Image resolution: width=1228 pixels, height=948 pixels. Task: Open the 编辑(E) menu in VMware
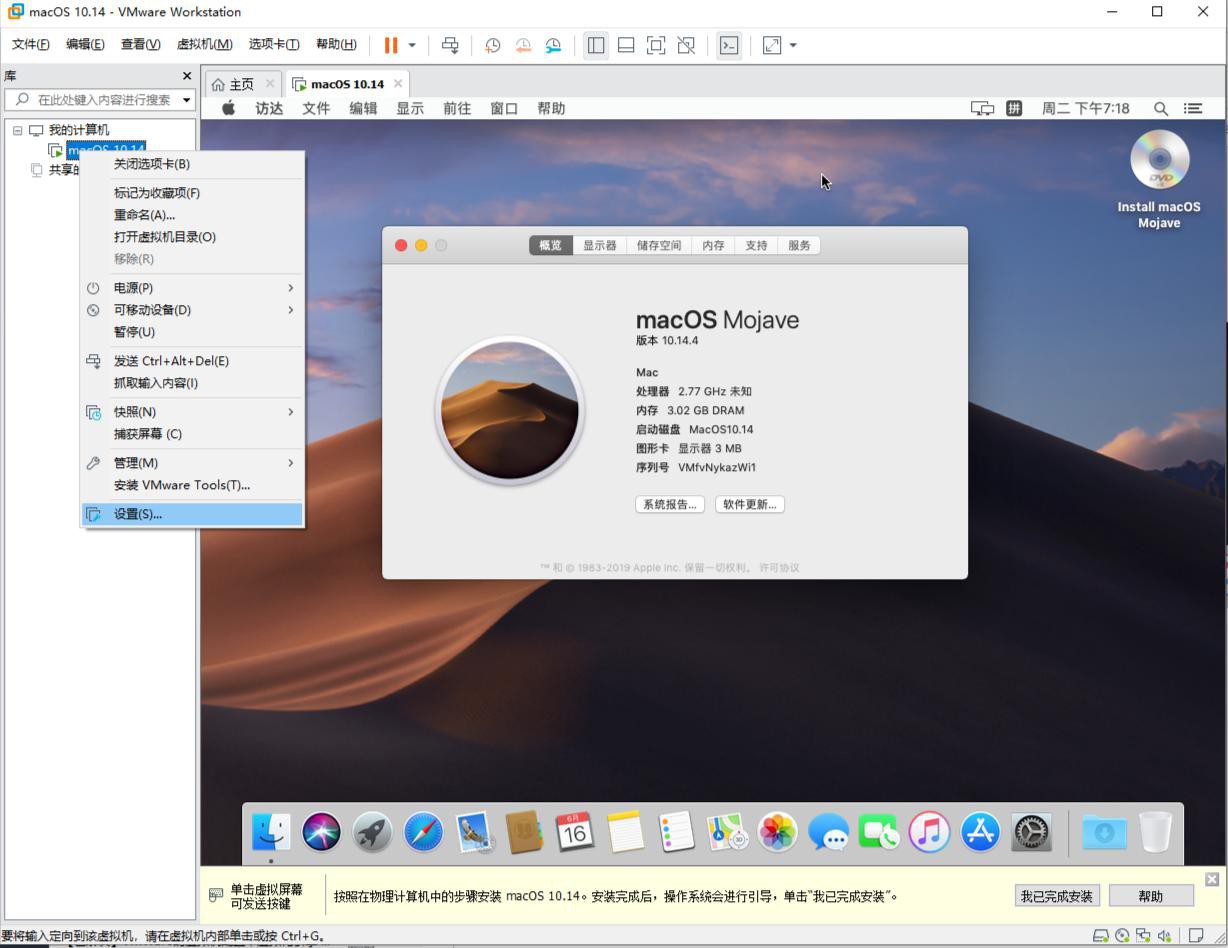pyautogui.click(x=85, y=44)
